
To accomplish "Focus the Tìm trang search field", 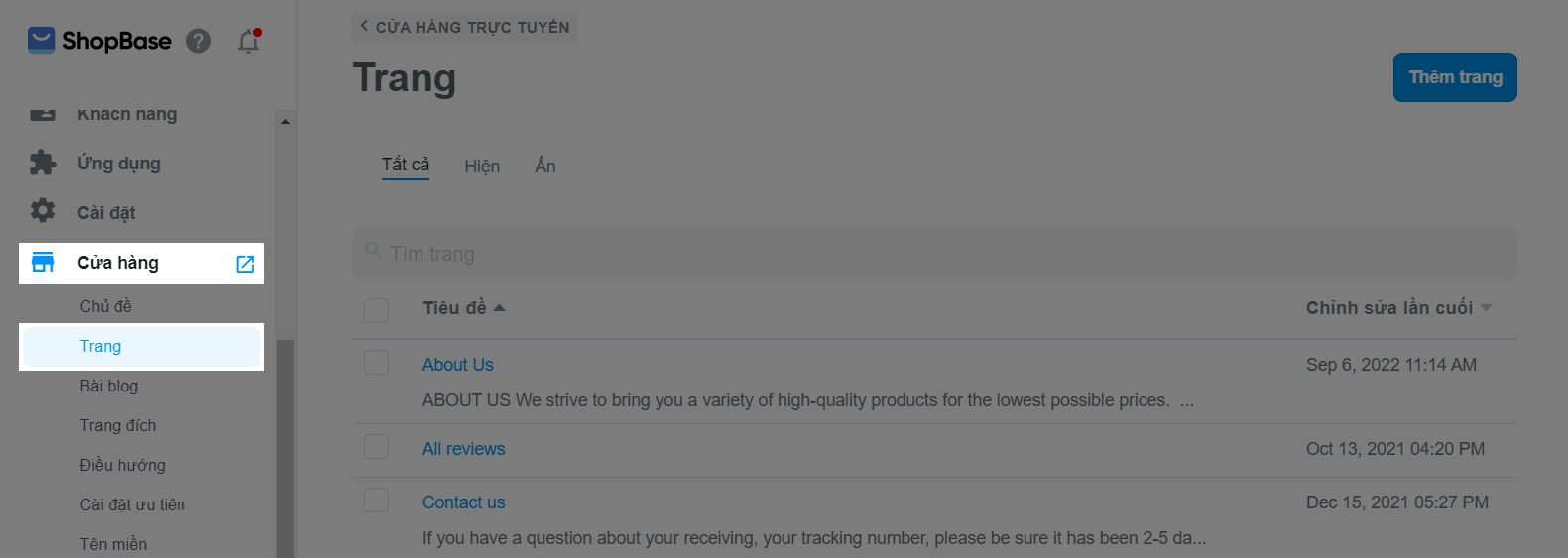I will point(932,254).
